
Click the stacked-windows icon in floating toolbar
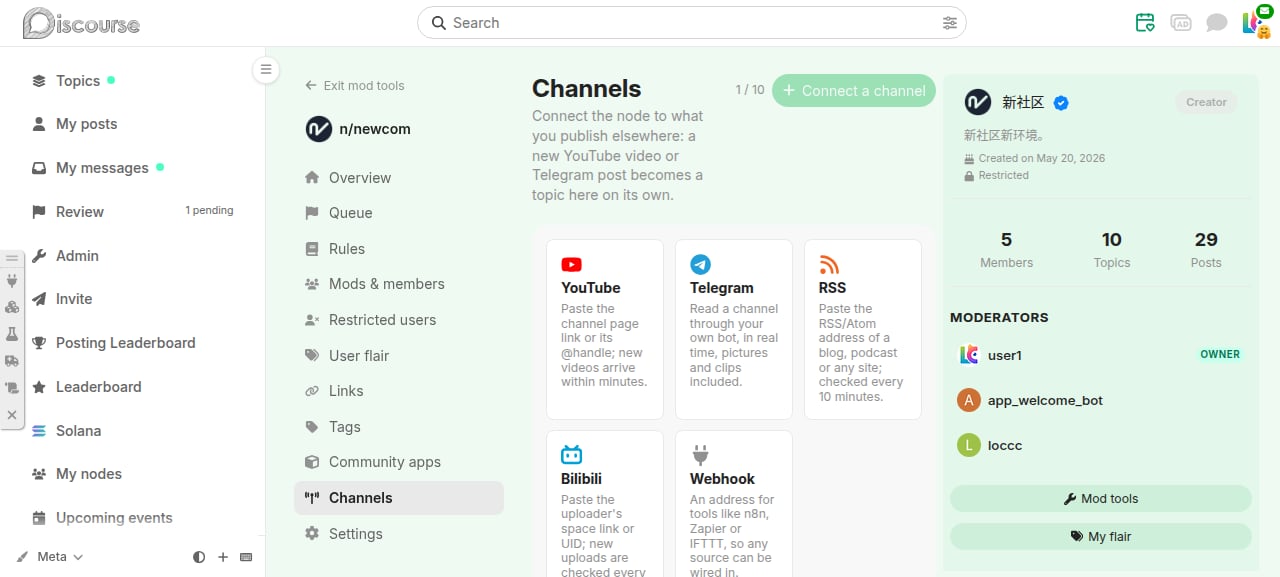(12, 388)
